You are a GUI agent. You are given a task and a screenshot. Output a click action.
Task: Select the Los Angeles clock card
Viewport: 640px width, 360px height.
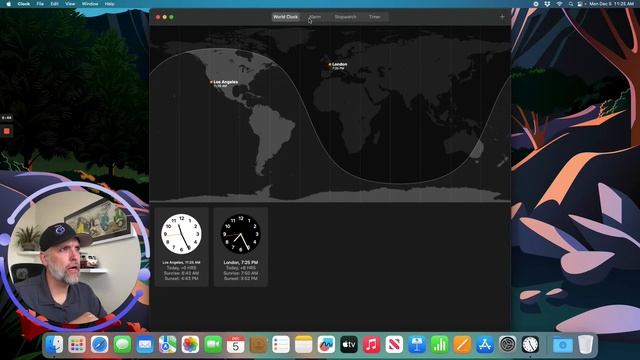pos(182,247)
